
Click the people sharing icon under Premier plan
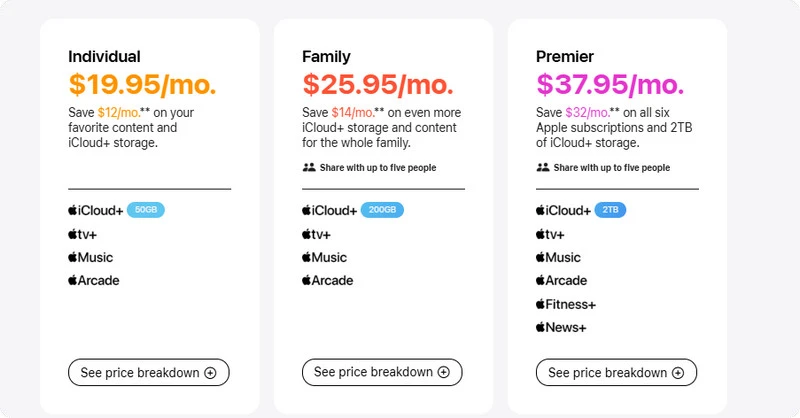coord(543,167)
